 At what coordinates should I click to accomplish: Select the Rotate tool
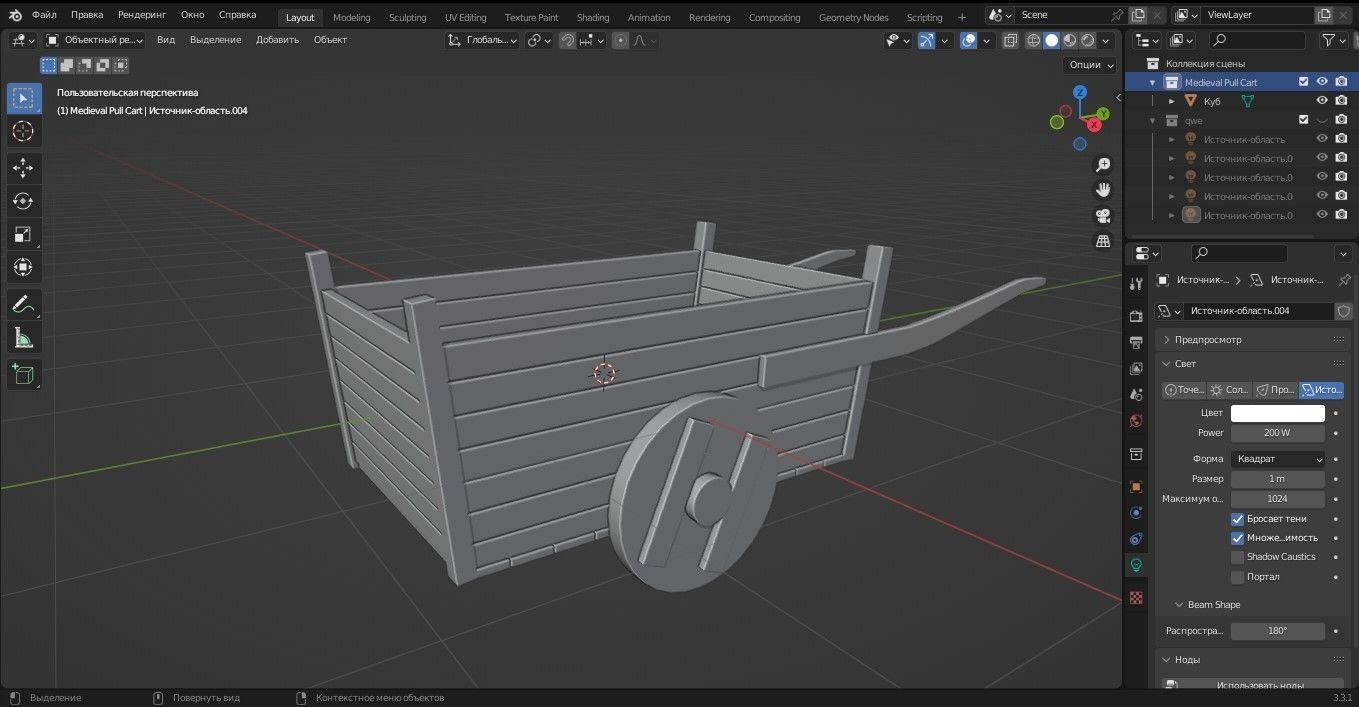click(x=24, y=201)
